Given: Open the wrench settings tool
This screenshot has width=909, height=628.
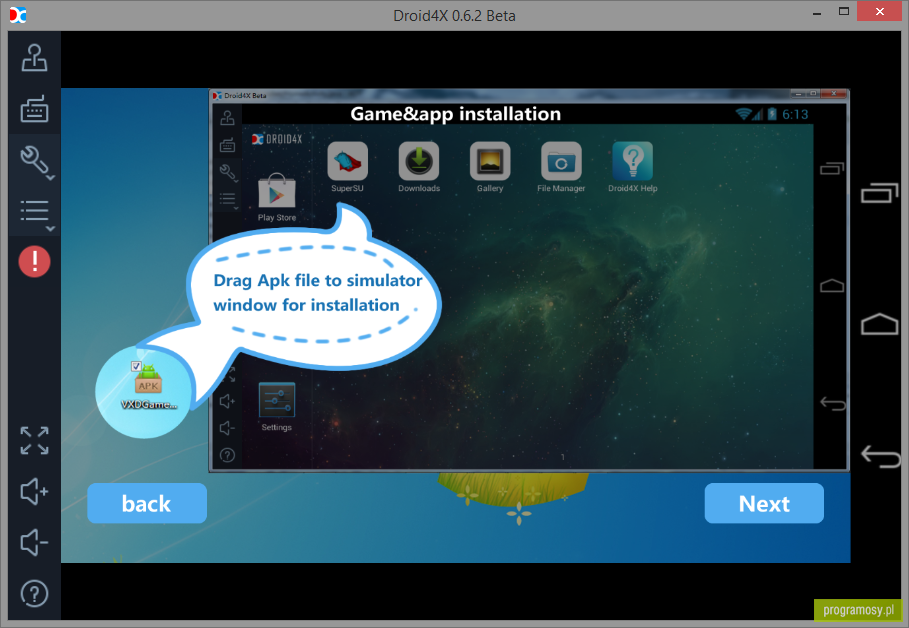Looking at the screenshot, I should (36, 161).
